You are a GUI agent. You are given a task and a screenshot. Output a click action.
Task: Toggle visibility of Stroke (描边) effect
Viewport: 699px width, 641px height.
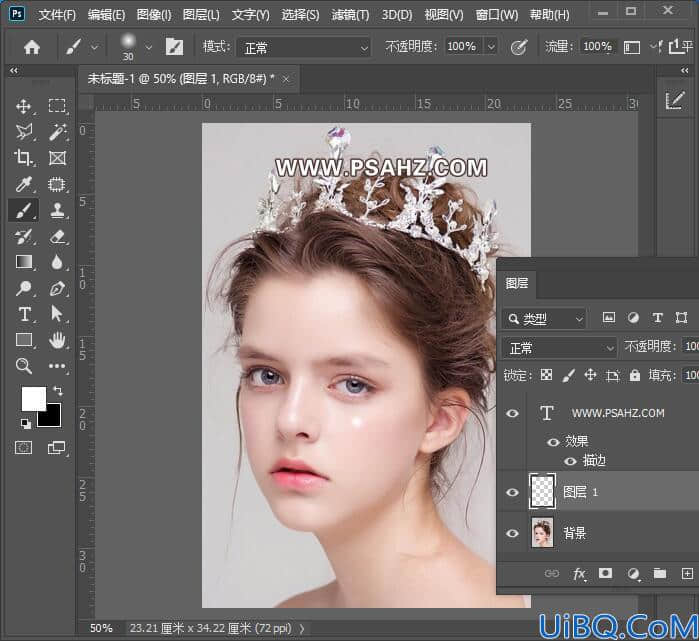(570, 461)
